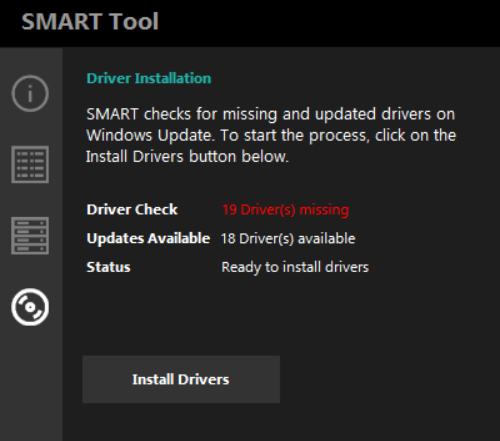
Task: Click the Updates Available label
Action: (x=148, y=238)
